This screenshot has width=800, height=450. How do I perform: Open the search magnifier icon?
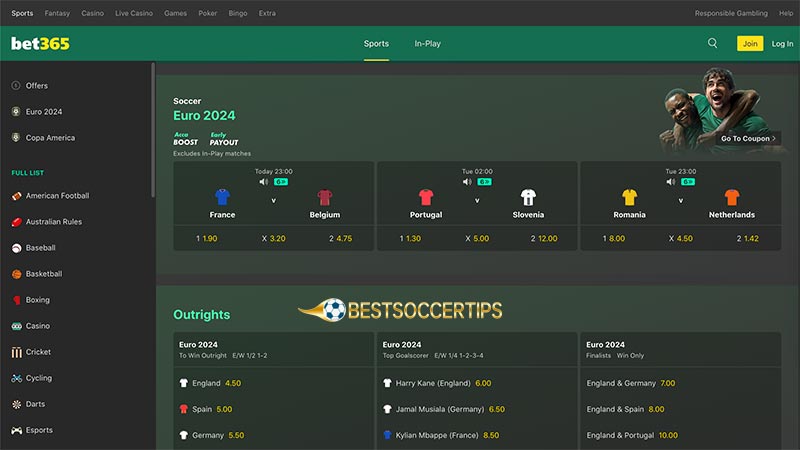712,43
